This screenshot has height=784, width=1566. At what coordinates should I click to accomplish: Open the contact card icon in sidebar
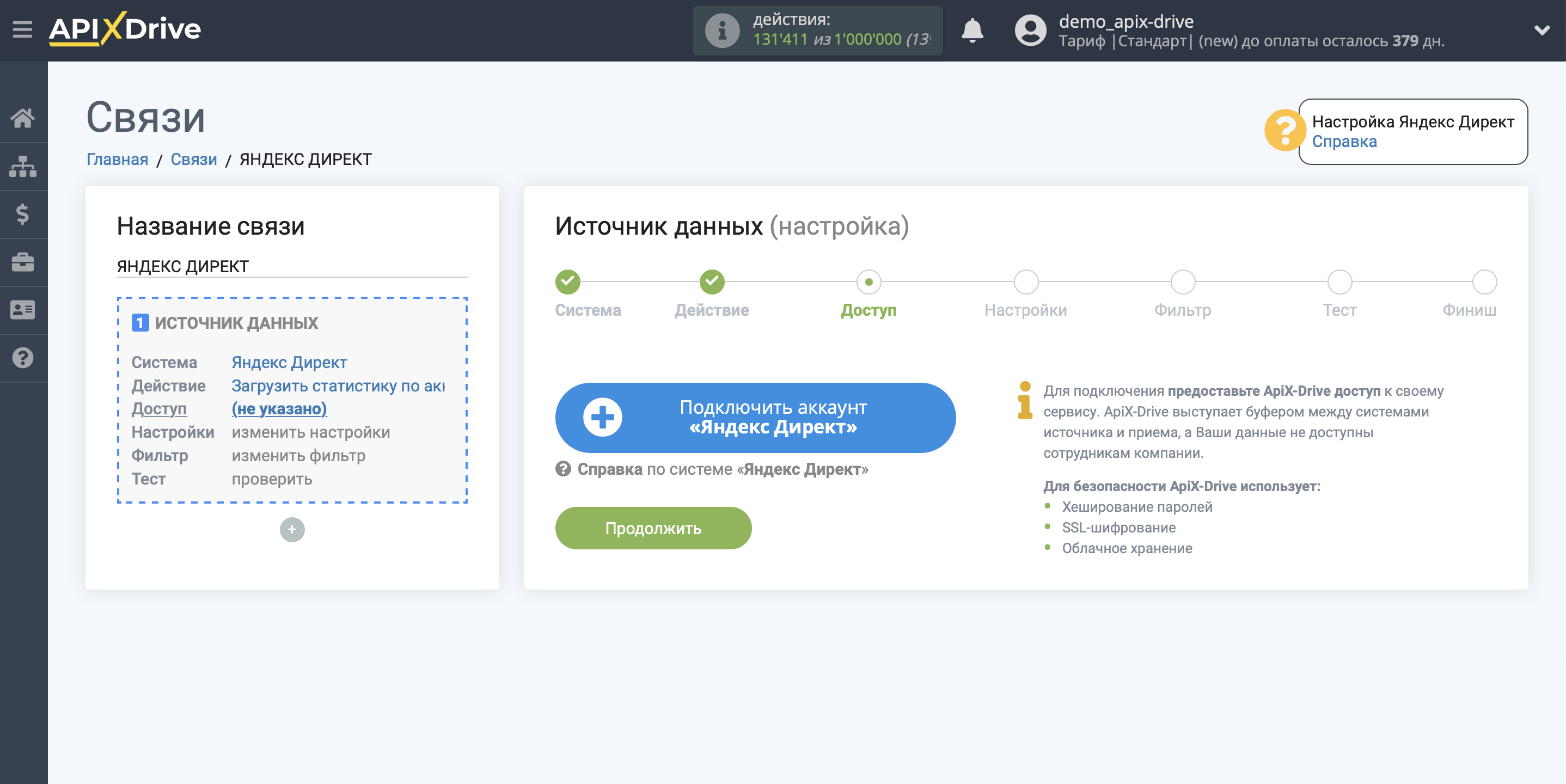[x=23, y=310]
